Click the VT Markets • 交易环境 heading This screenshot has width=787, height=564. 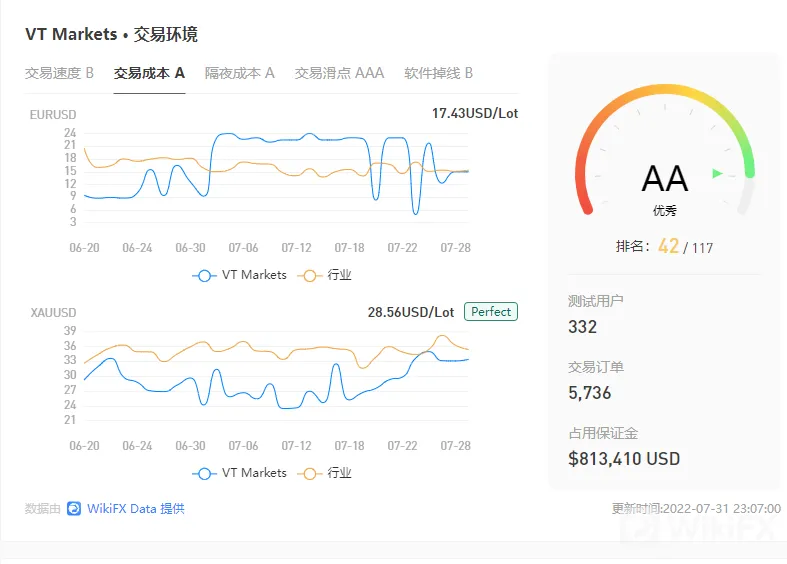[111, 34]
